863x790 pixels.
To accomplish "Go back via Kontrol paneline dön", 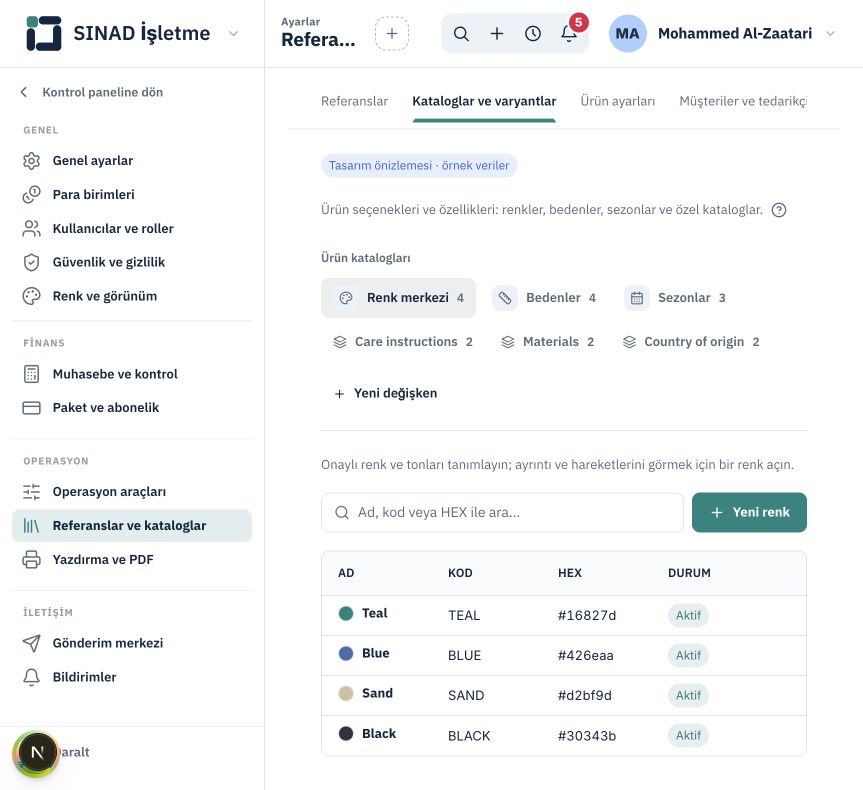I will (x=92, y=92).
